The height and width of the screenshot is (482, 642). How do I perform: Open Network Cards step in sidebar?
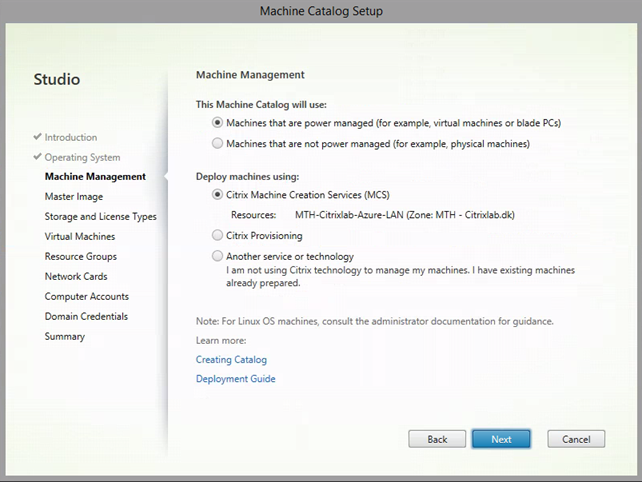coord(76,276)
